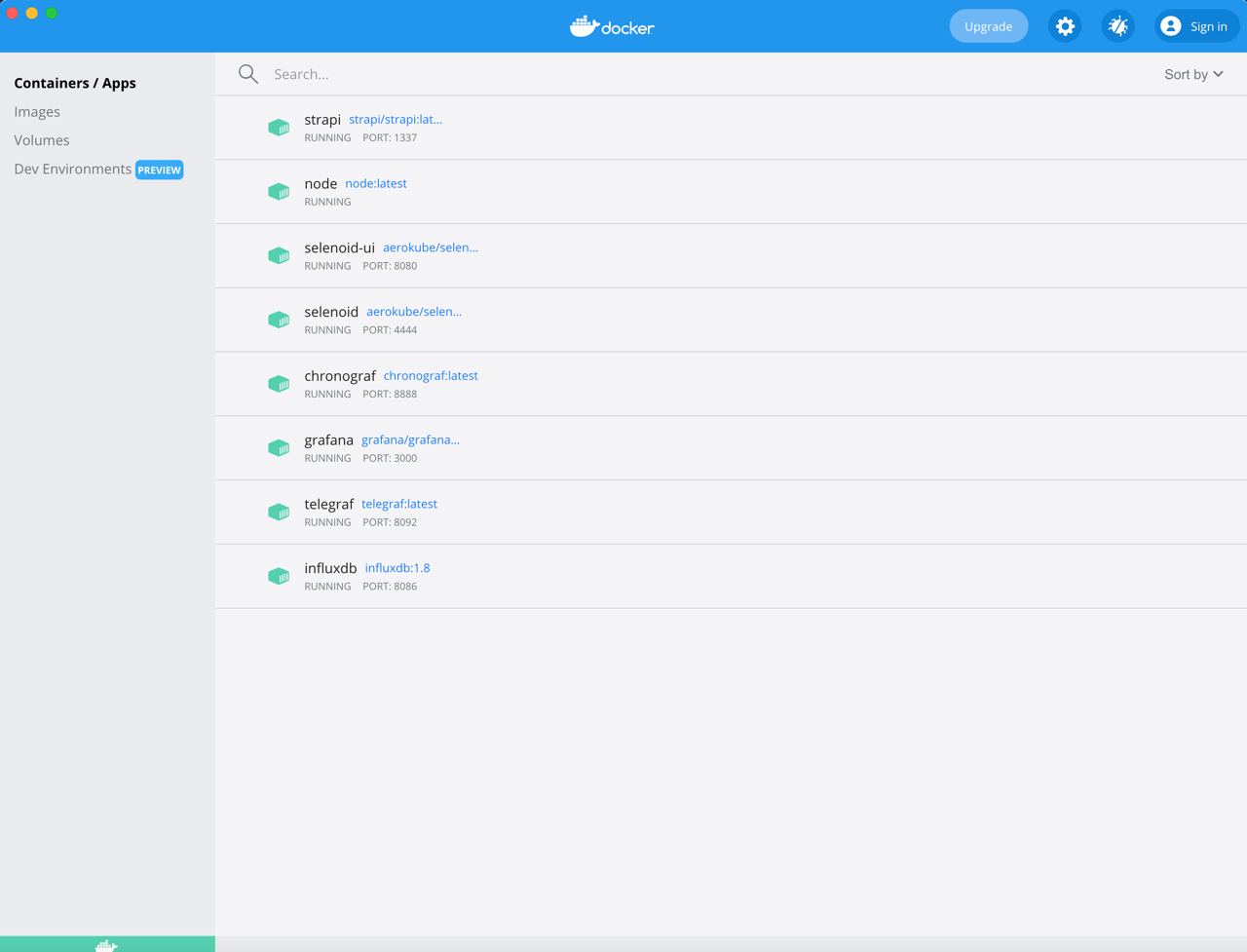Open Volumes in sidebar
Image resolution: width=1247 pixels, height=952 pixels.
pos(42,140)
